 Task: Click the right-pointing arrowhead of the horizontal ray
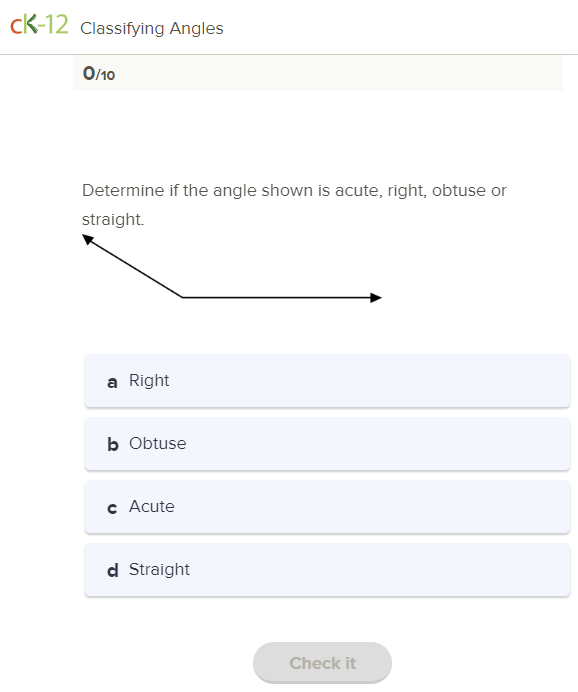[376, 298]
